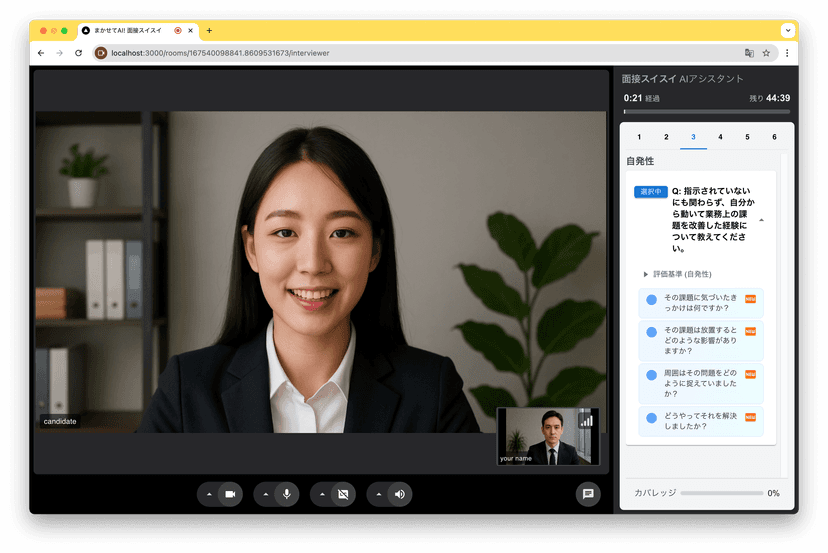The width and height of the screenshot is (828, 553).
Task: Click the speaker volume icon
Action: (399, 494)
